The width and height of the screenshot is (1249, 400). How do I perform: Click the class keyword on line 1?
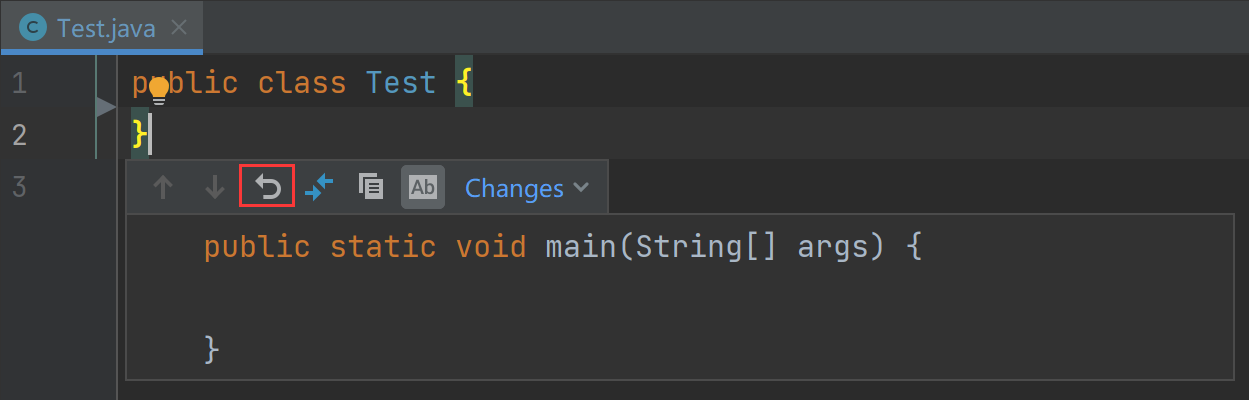[x=301, y=82]
